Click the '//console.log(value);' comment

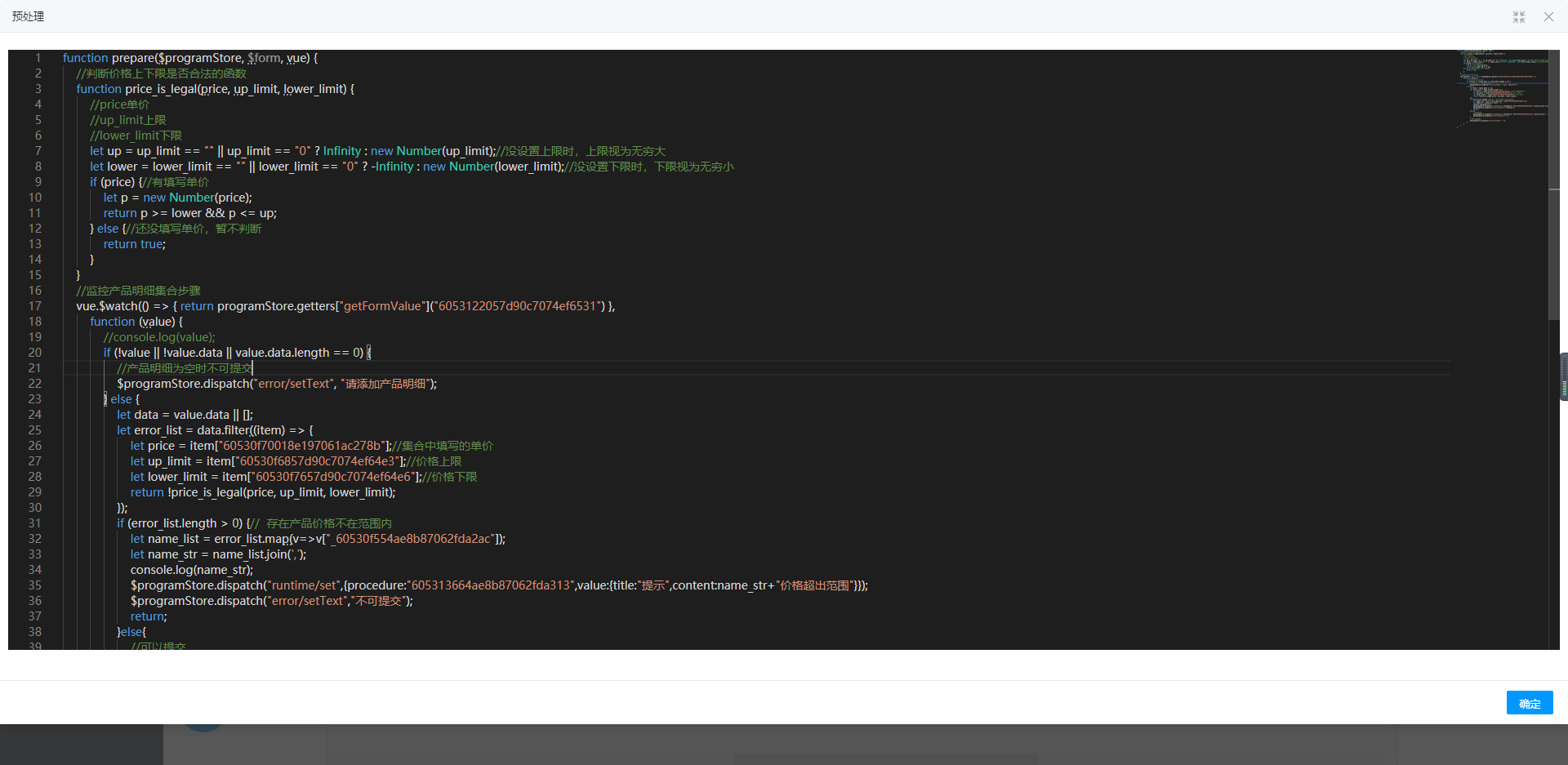coord(159,337)
